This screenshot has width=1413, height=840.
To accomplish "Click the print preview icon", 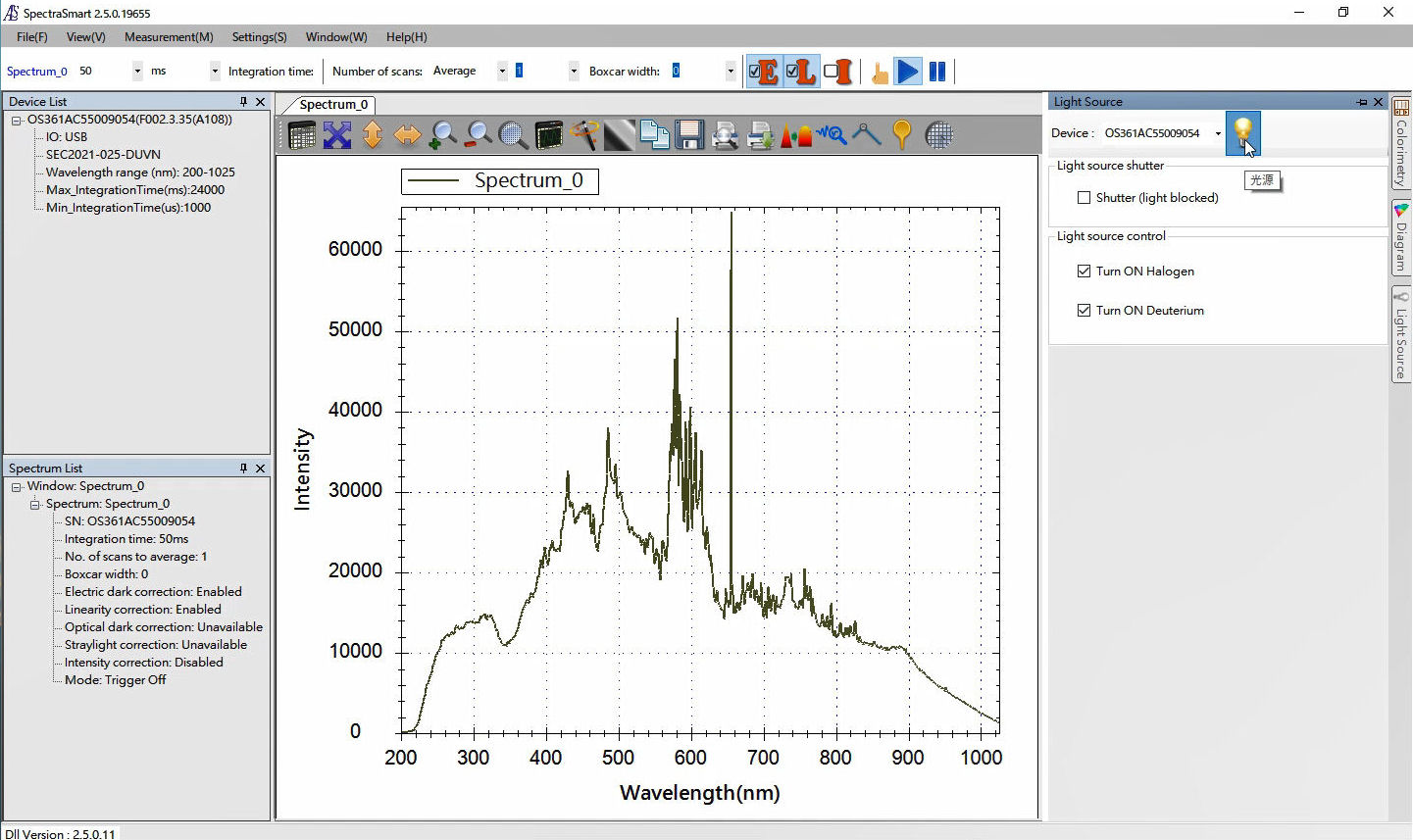I will [725, 135].
